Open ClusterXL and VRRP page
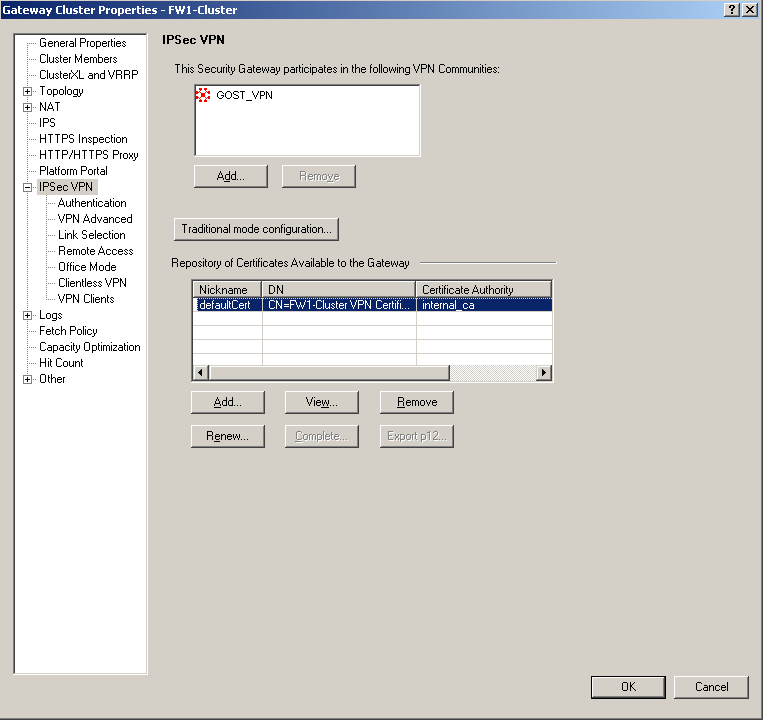The height and width of the screenshot is (720, 763). (x=89, y=75)
